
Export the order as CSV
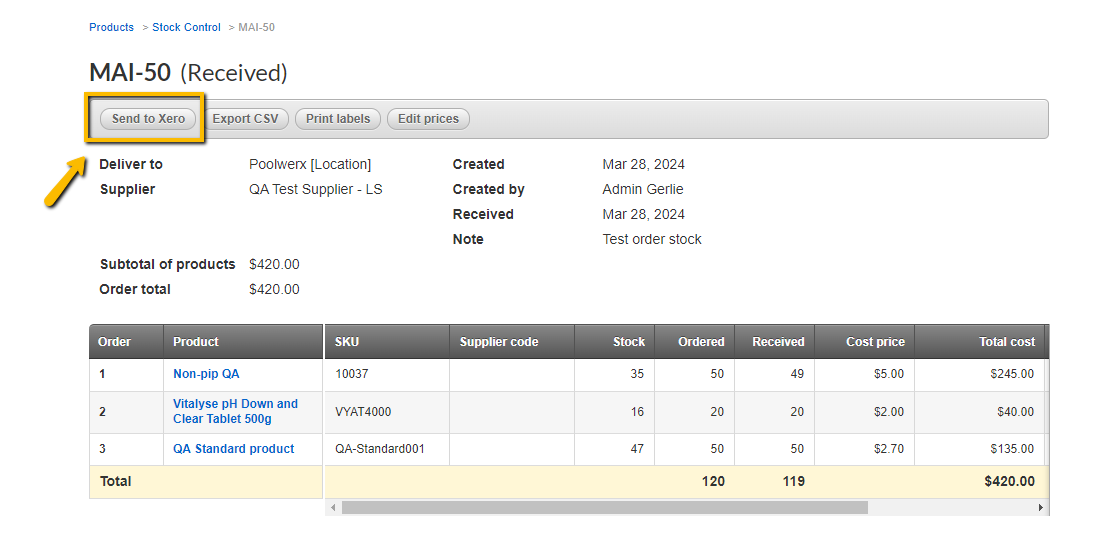(x=245, y=118)
